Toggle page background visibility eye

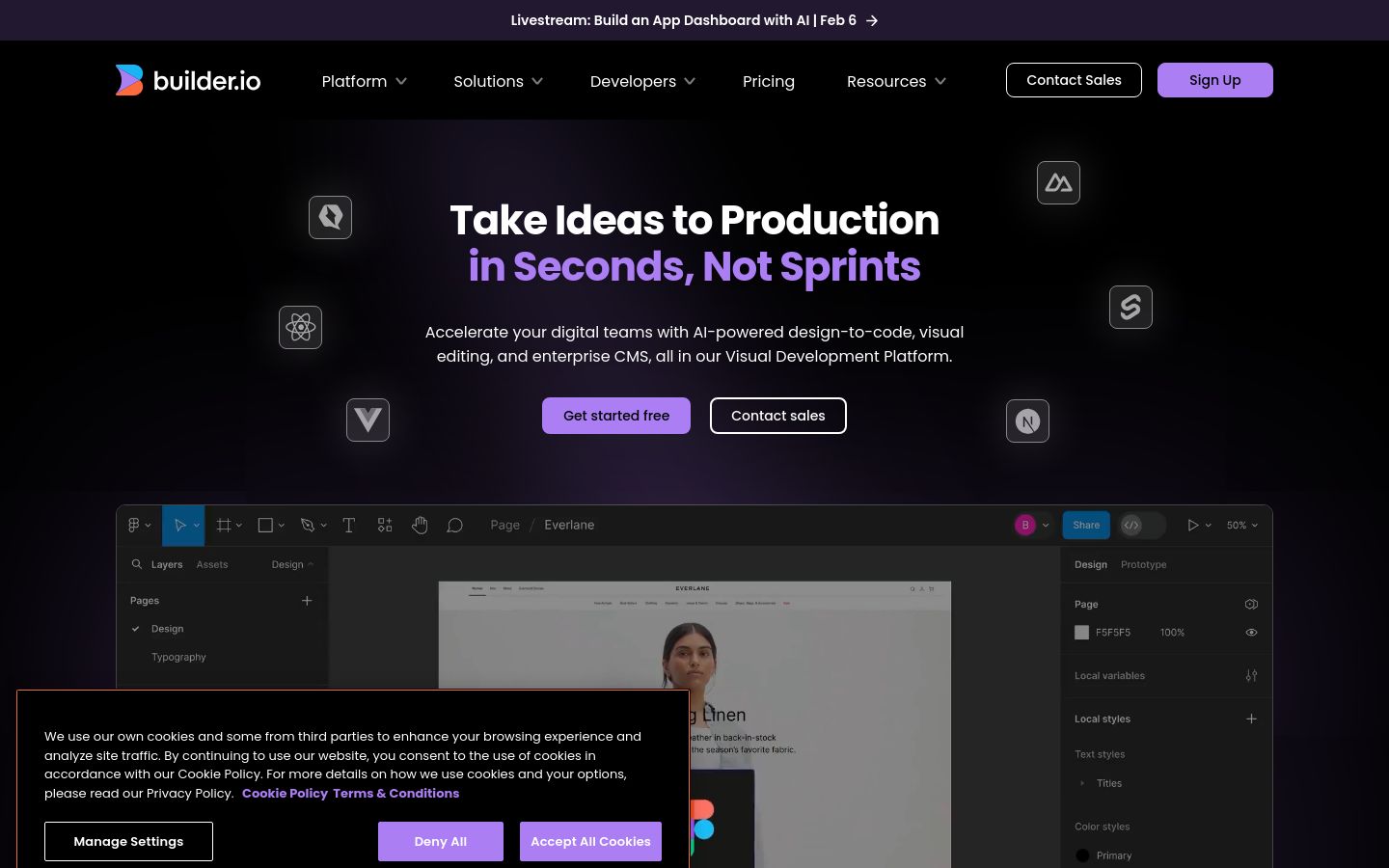[x=1251, y=633]
